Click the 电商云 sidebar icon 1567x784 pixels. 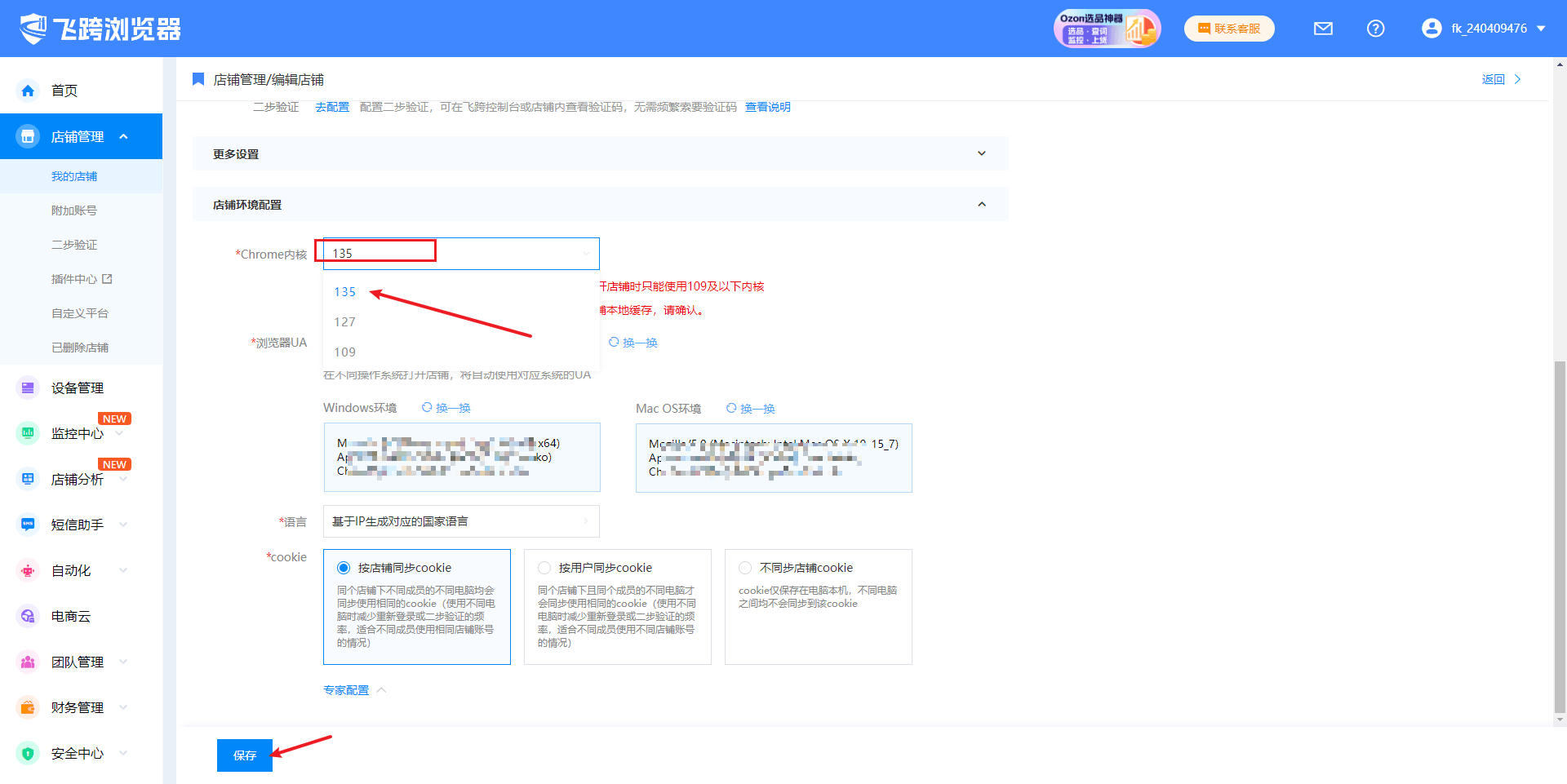[28, 616]
